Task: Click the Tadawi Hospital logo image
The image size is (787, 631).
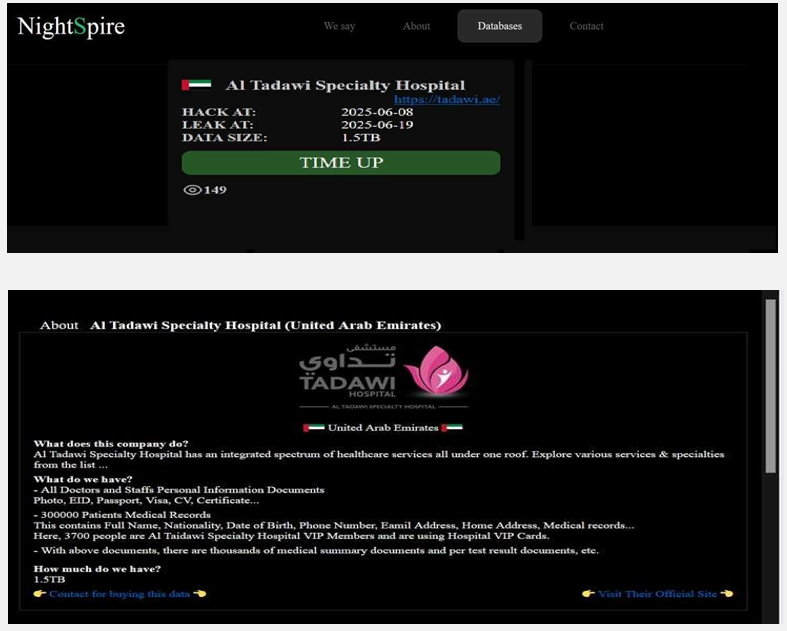Action: tap(383, 376)
